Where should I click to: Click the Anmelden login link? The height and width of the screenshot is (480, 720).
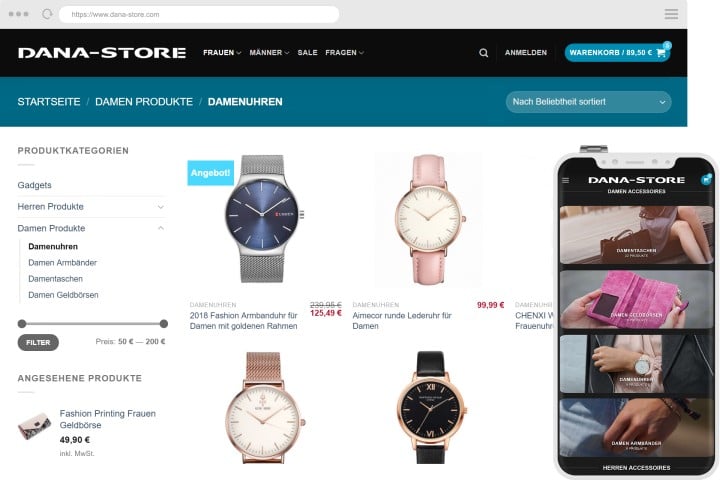pos(526,53)
